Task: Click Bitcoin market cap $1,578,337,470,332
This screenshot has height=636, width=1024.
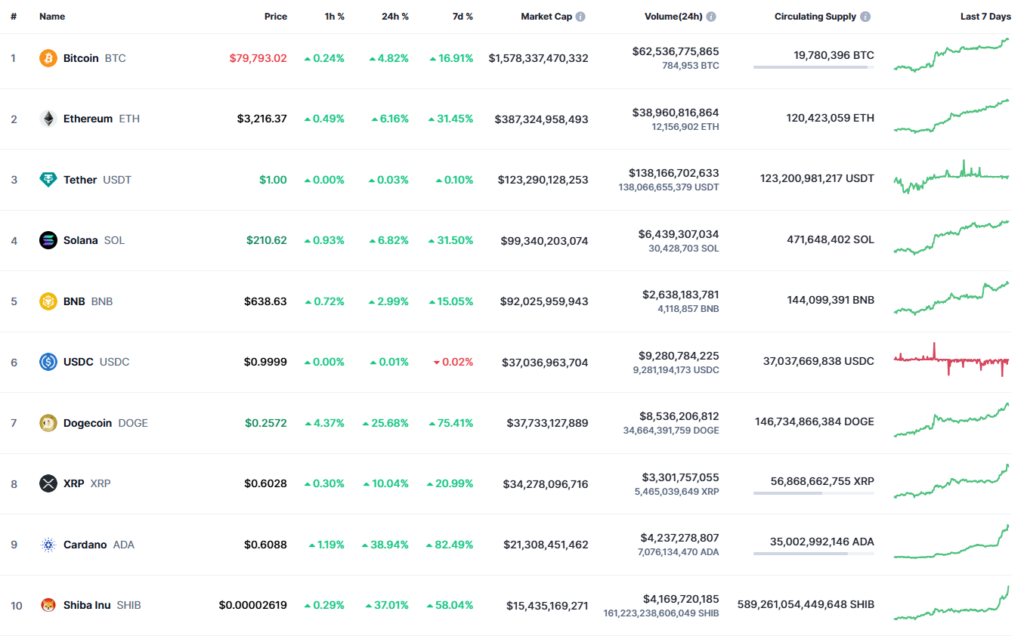Action: (x=538, y=58)
